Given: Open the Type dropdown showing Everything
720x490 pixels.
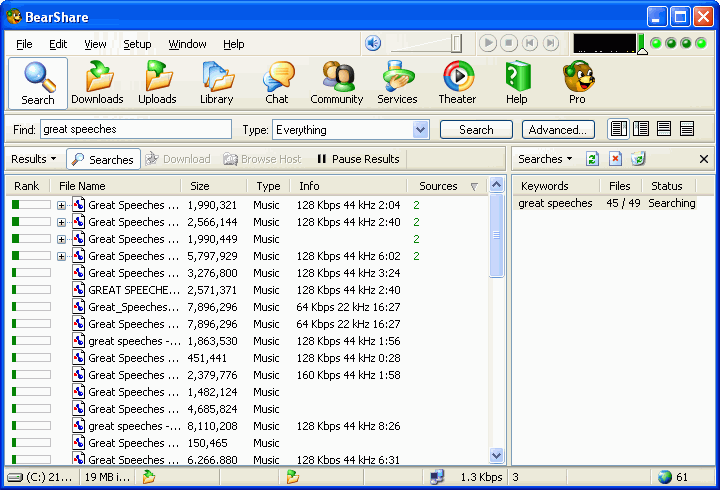Looking at the screenshot, I should point(420,130).
